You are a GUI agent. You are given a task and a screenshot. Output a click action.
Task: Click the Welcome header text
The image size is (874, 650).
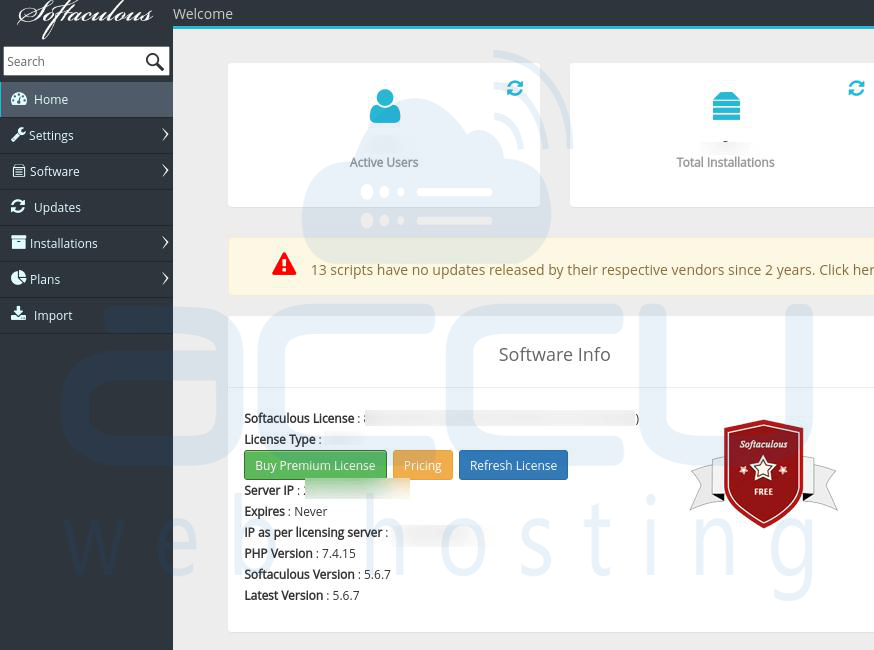click(203, 14)
